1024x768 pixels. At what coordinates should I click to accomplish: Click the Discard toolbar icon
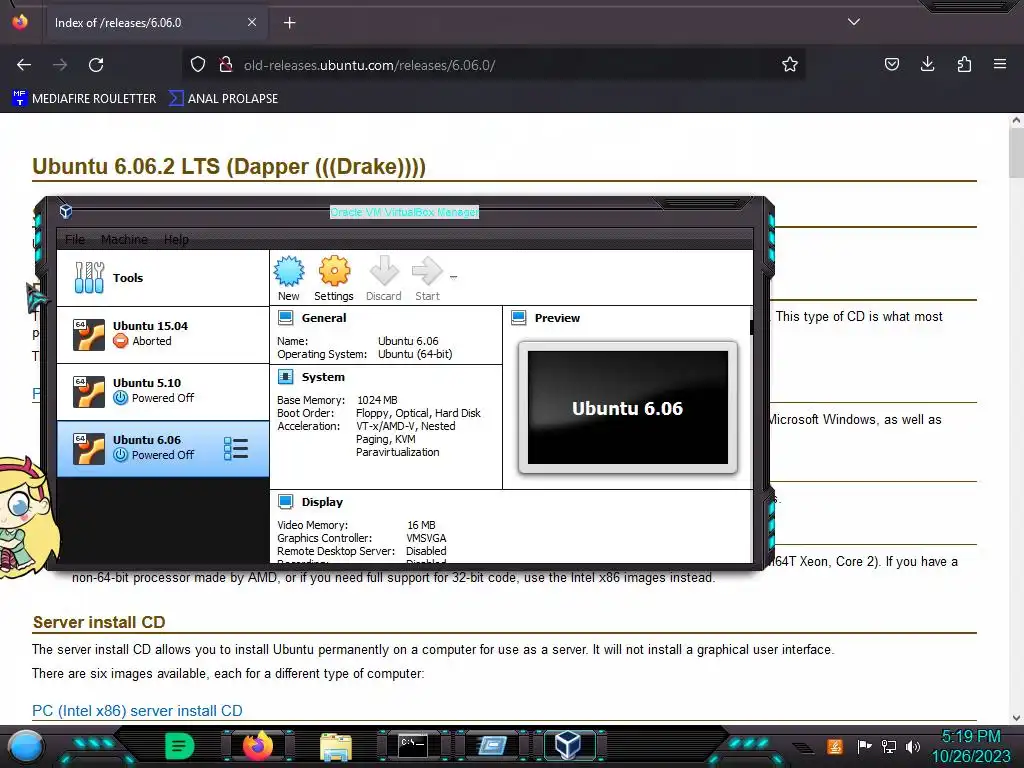pos(383,278)
